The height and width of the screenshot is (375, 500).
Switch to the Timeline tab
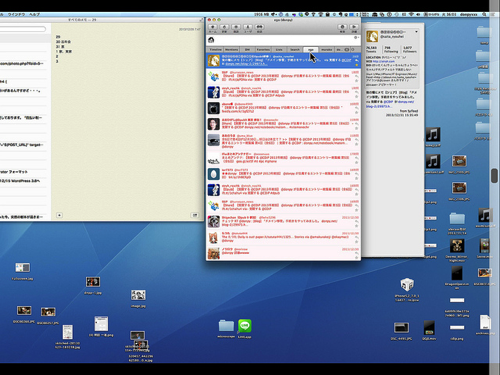(x=215, y=50)
